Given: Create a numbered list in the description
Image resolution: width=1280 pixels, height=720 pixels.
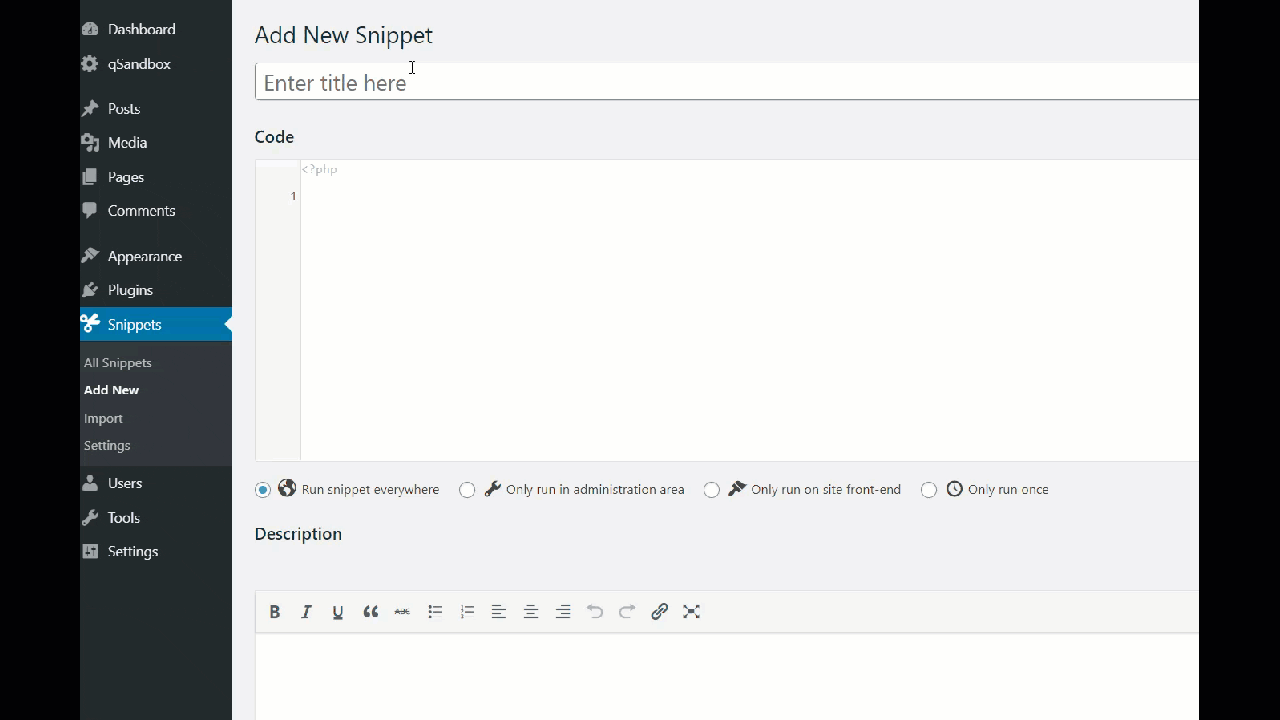Looking at the screenshot, I should 466,611.
